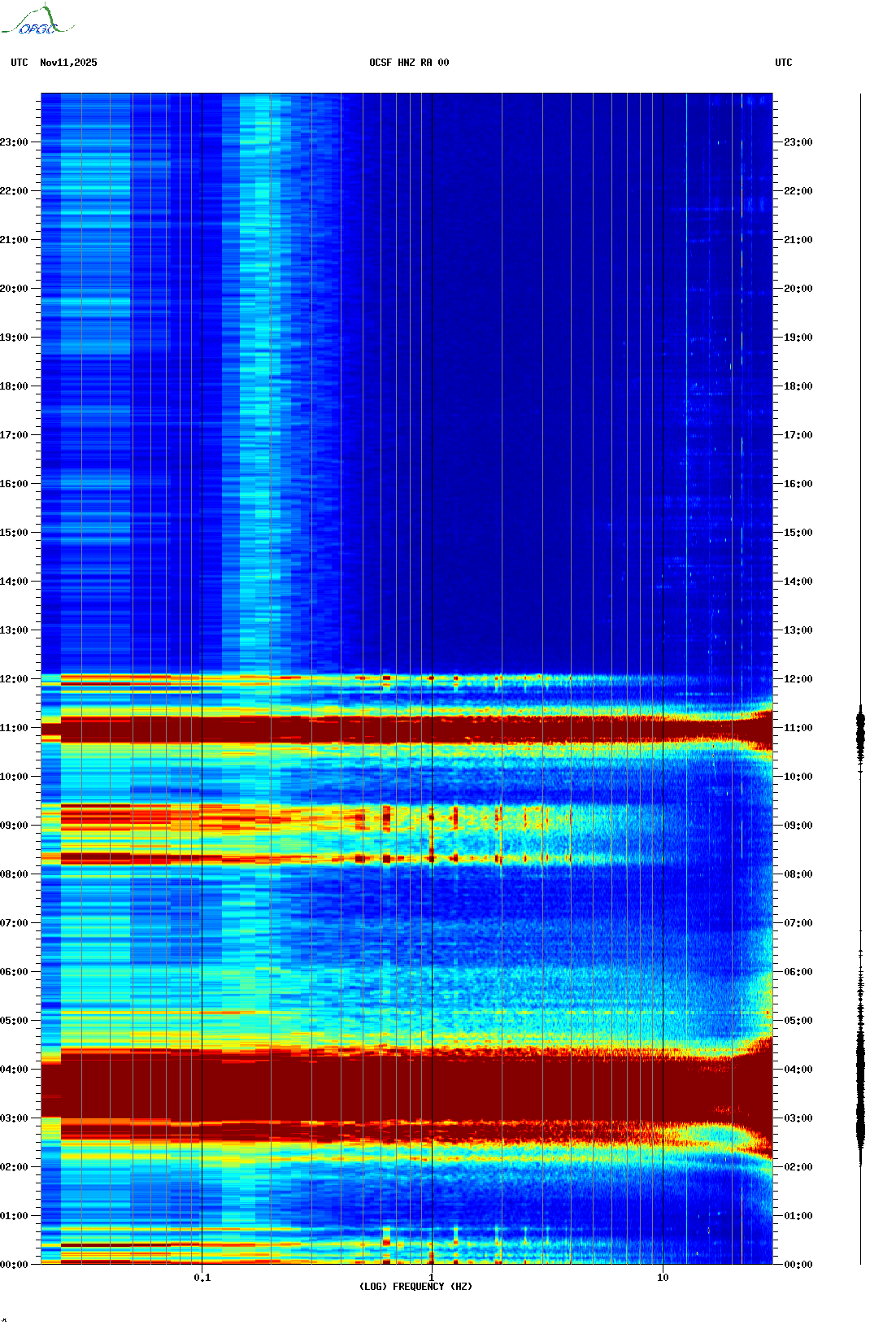Select 12:00 on the right time axis

[798, 679]
